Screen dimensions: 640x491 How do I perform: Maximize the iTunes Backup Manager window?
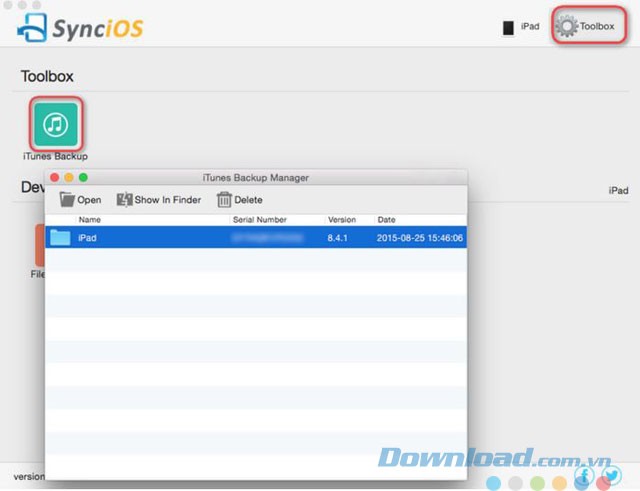coord(83,178)
